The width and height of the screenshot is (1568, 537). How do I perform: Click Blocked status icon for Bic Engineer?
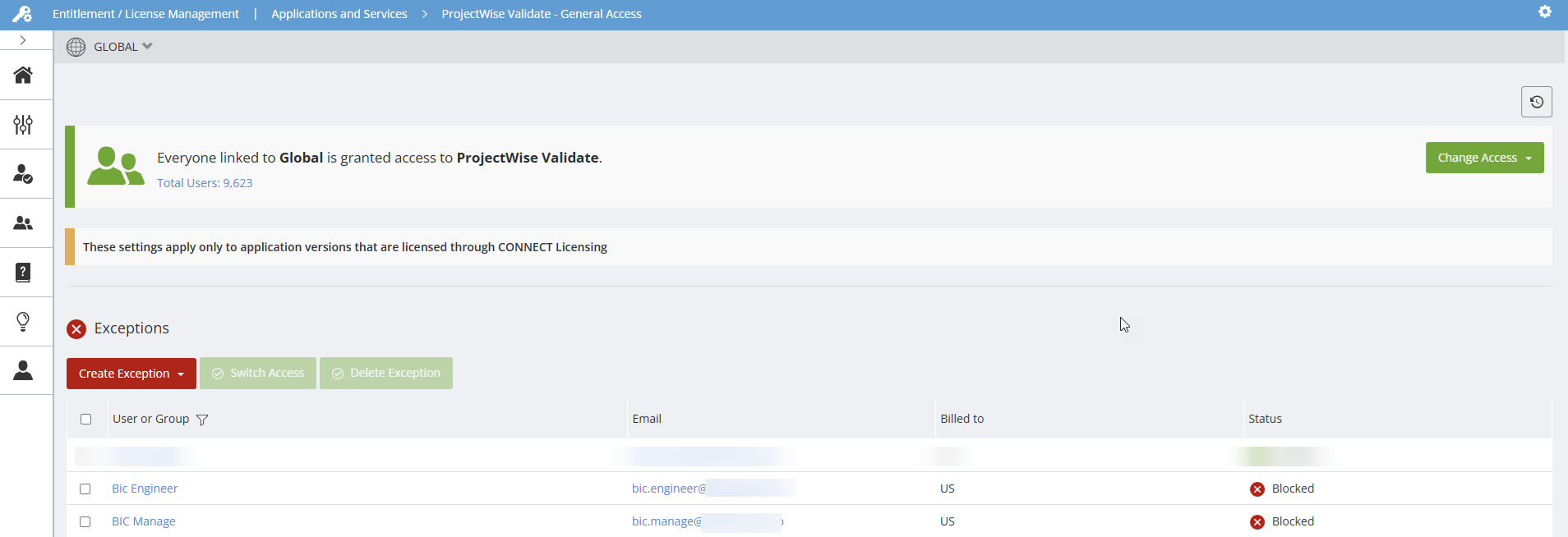click(1257, 489)
